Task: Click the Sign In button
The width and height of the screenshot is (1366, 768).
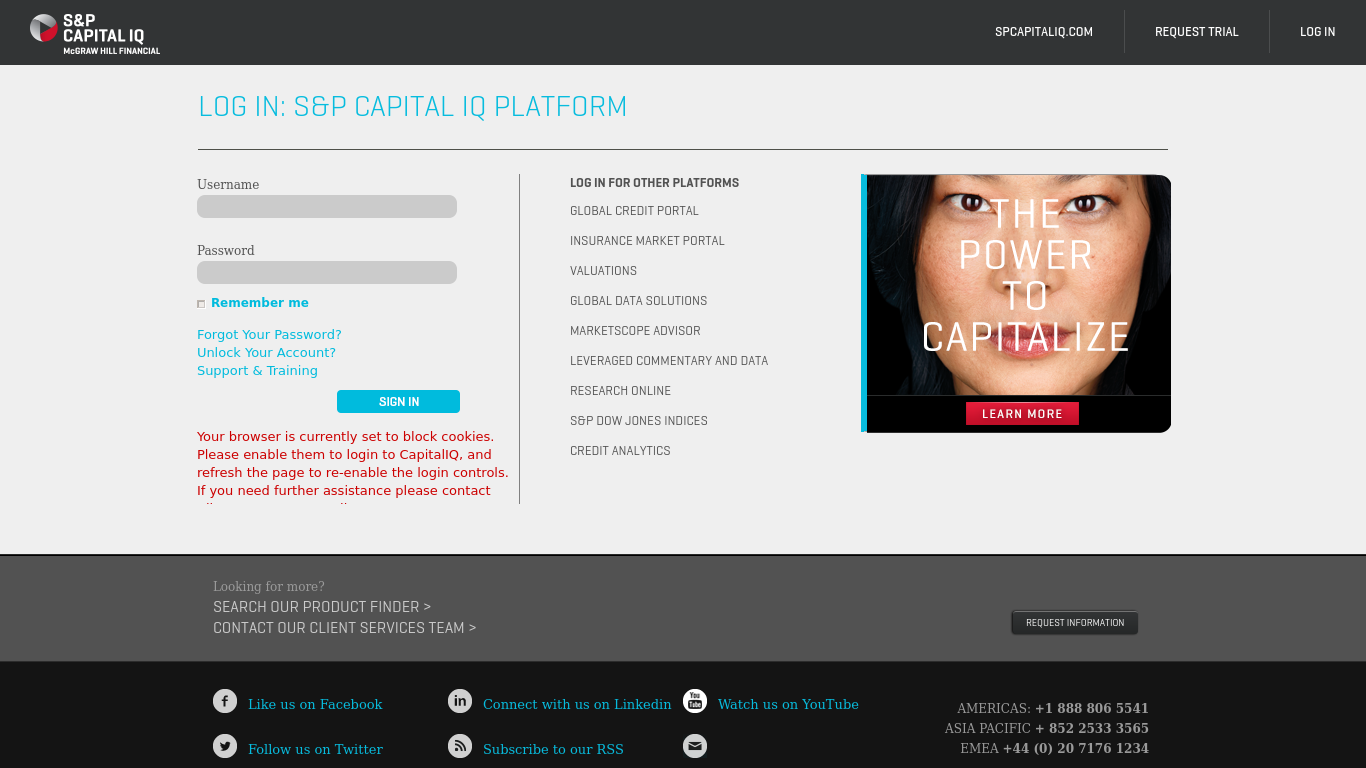Action: point(398,402)
